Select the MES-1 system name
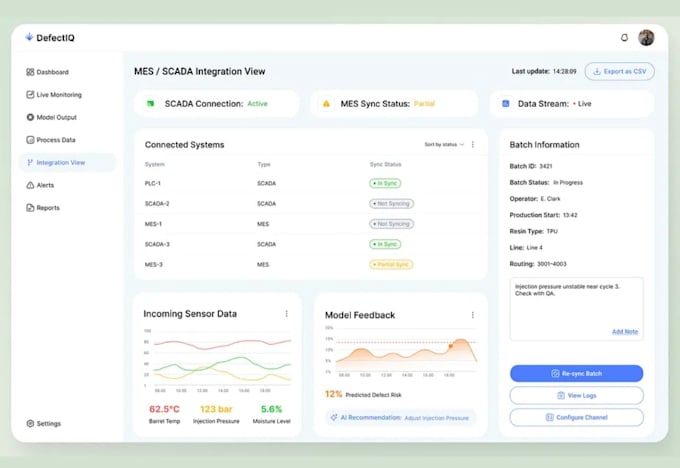Image resolution: width=680 pixels, height=468 pixels. (153, 224)
